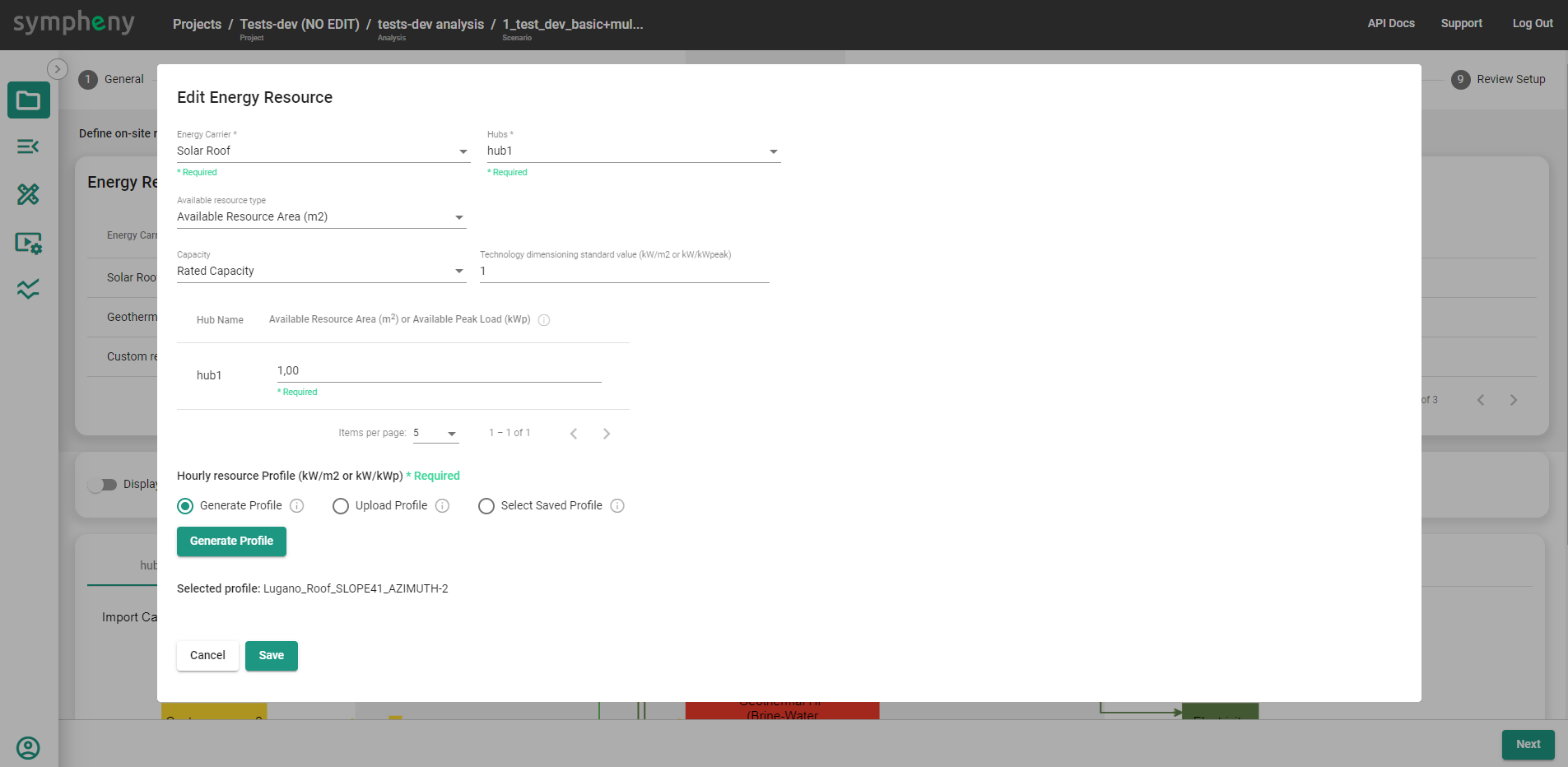Click the collapse menu list icon

[x=29, y=146]
